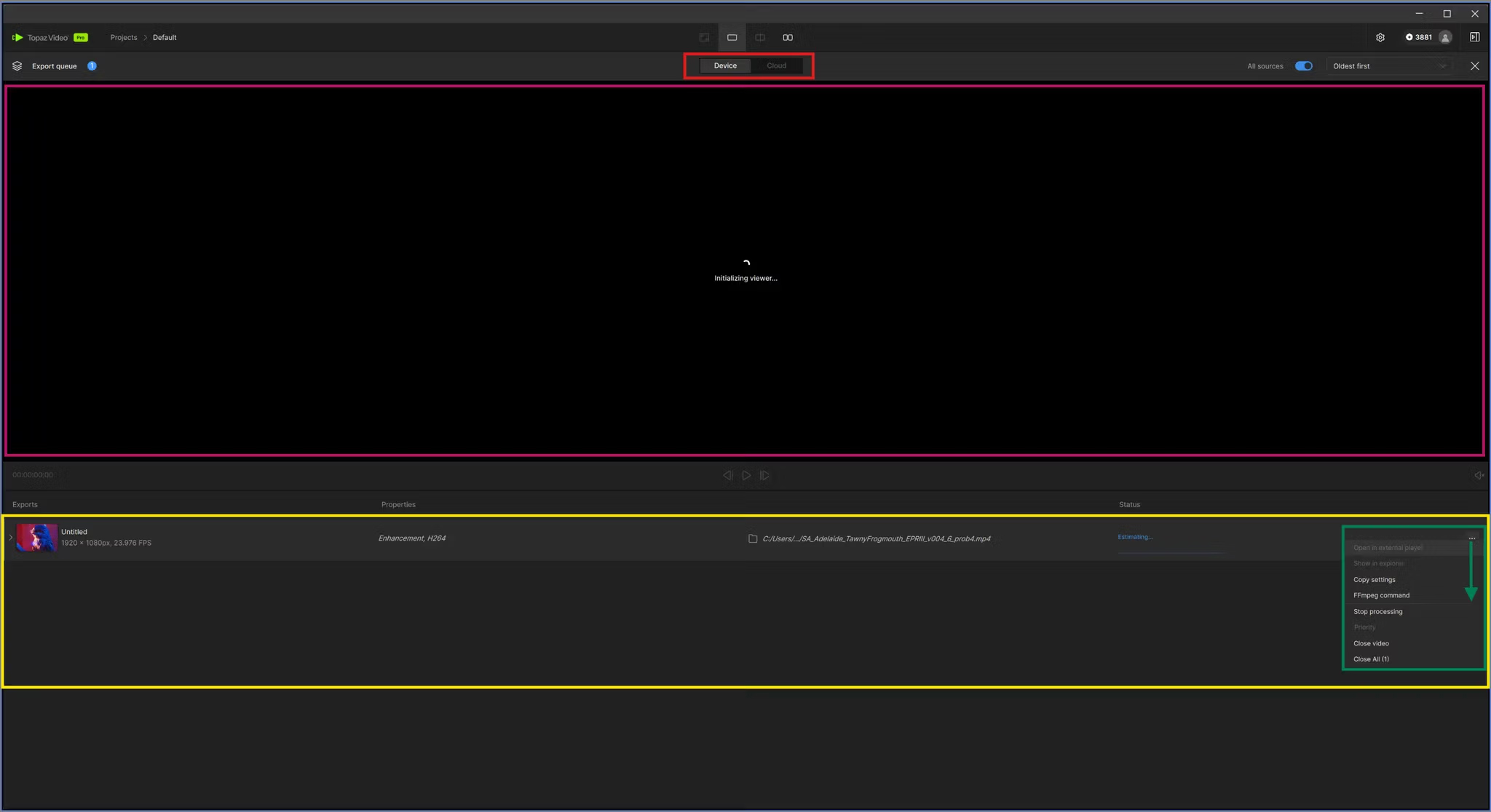Toggle the All sources switch
1491x812 pixels.
point(1303,66)
